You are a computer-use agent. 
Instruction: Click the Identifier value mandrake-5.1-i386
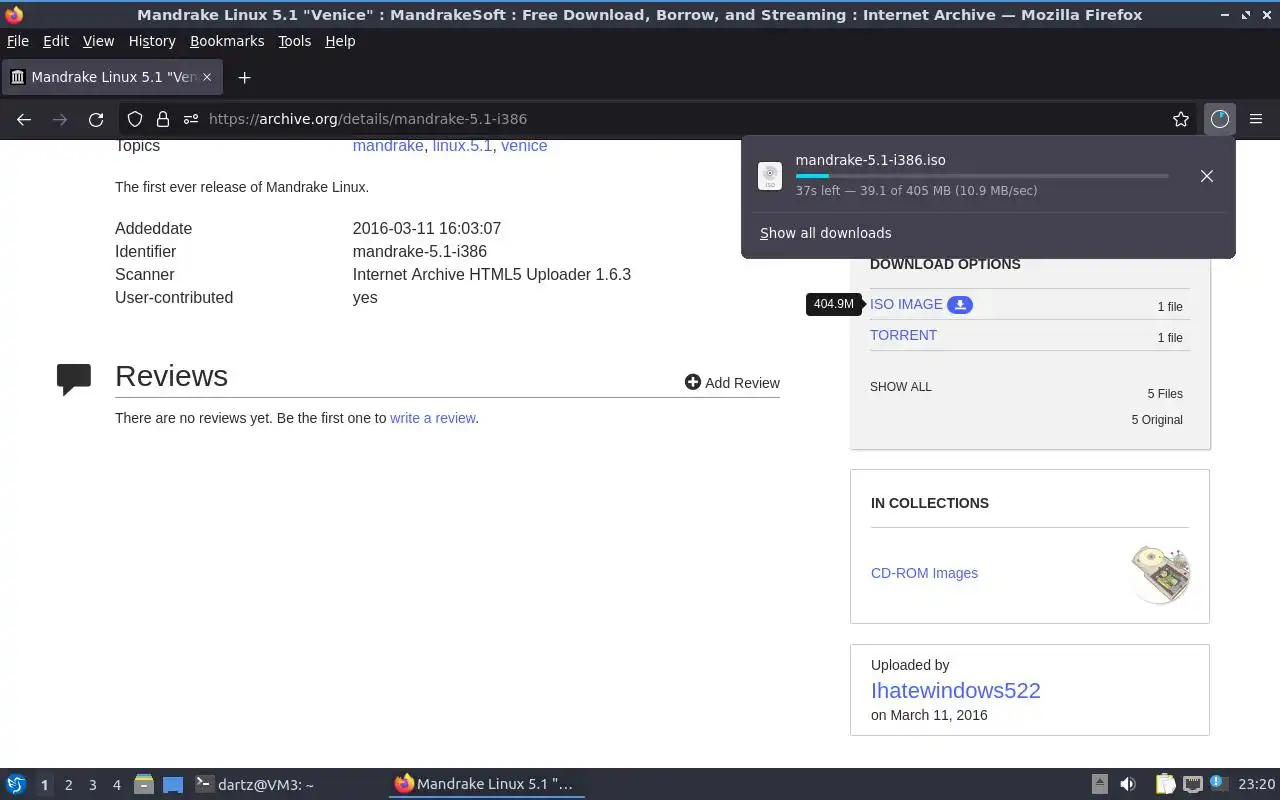420,252
